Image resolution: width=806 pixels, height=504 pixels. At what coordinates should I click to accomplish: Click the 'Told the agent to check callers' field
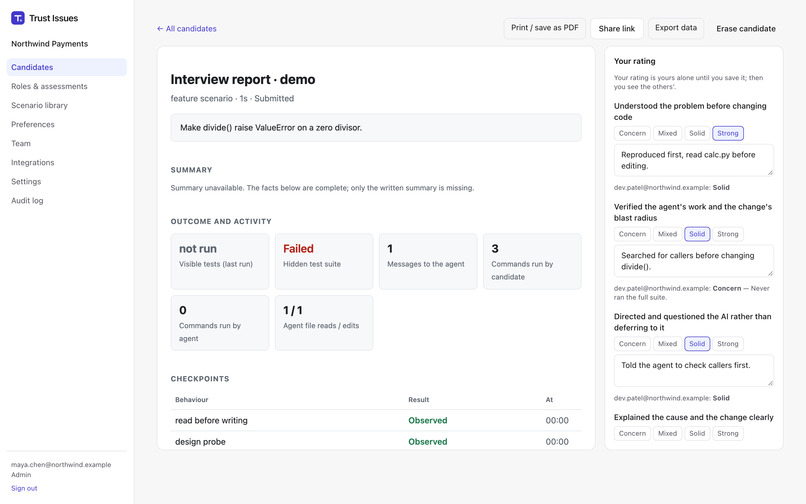tap(693, 371)
